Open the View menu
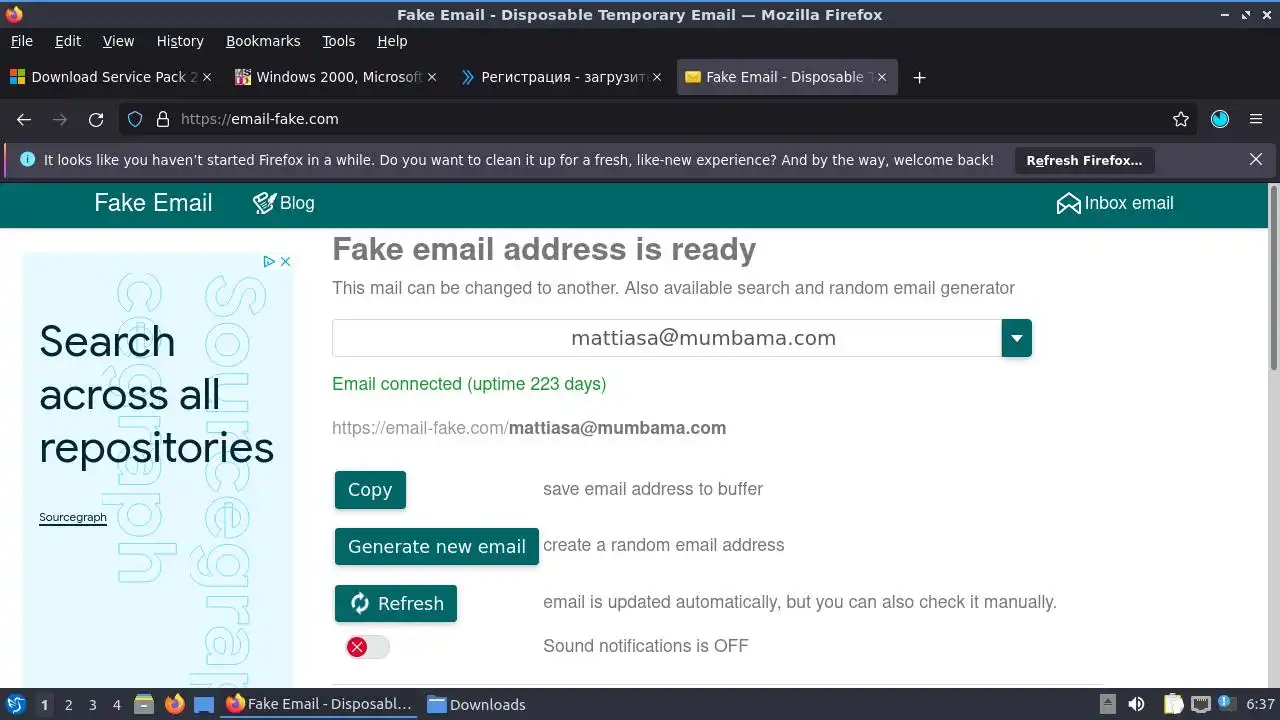Screen dimensions: 1280x720 118,41
